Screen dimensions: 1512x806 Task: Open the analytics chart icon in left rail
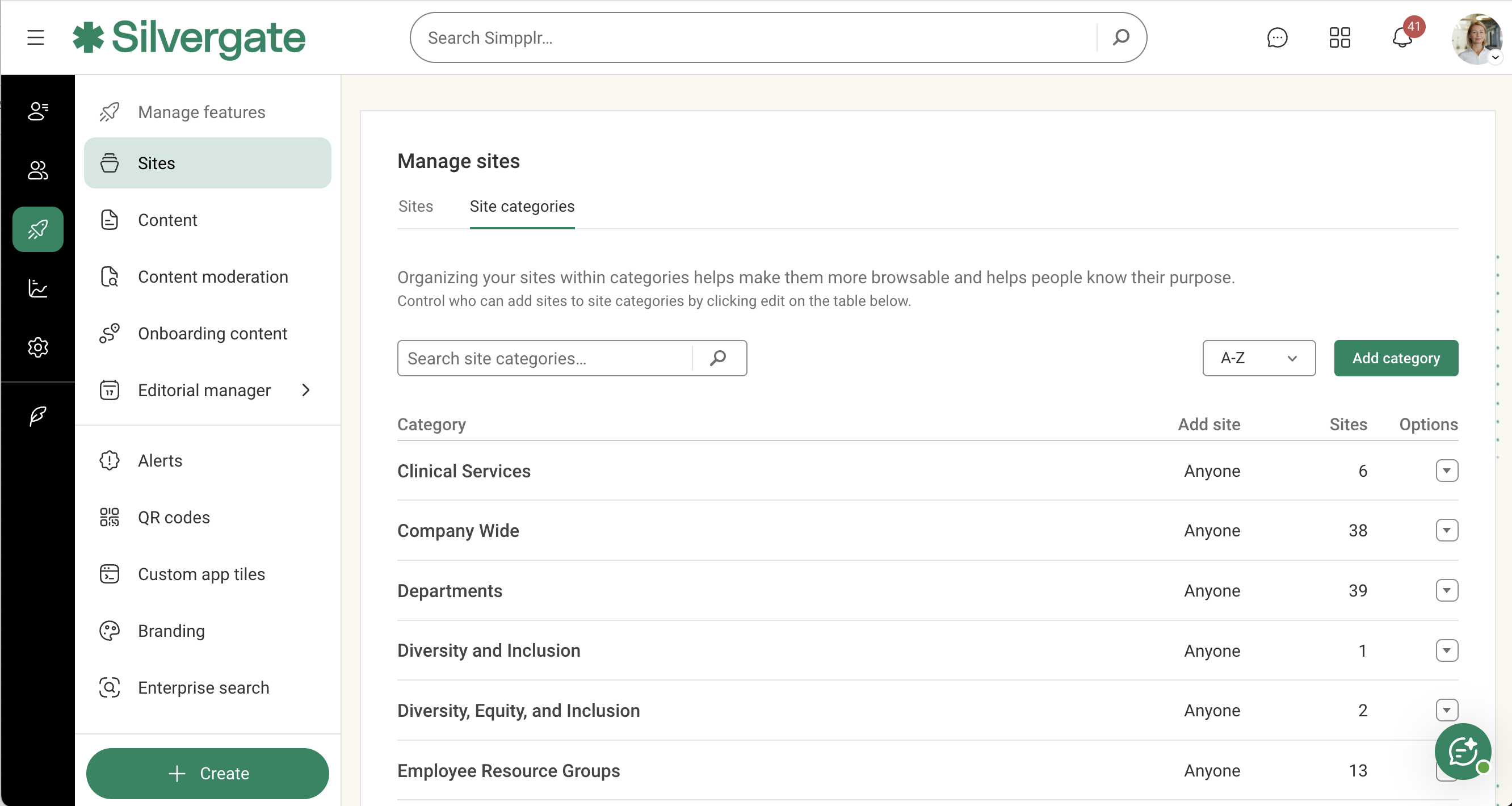click(x=37, y=288)
